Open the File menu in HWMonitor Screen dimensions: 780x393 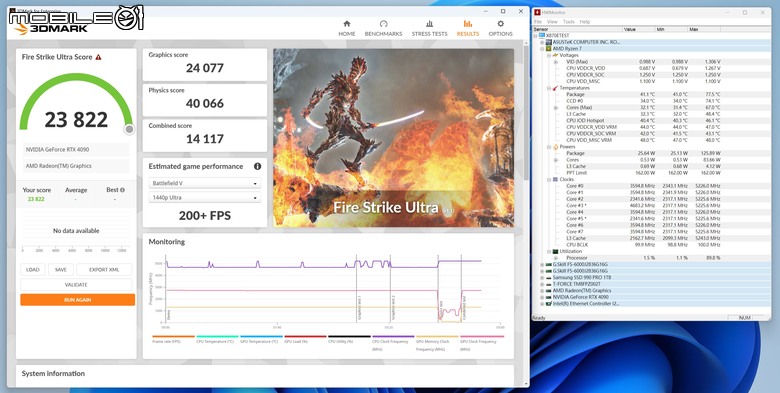pos(538,22)
